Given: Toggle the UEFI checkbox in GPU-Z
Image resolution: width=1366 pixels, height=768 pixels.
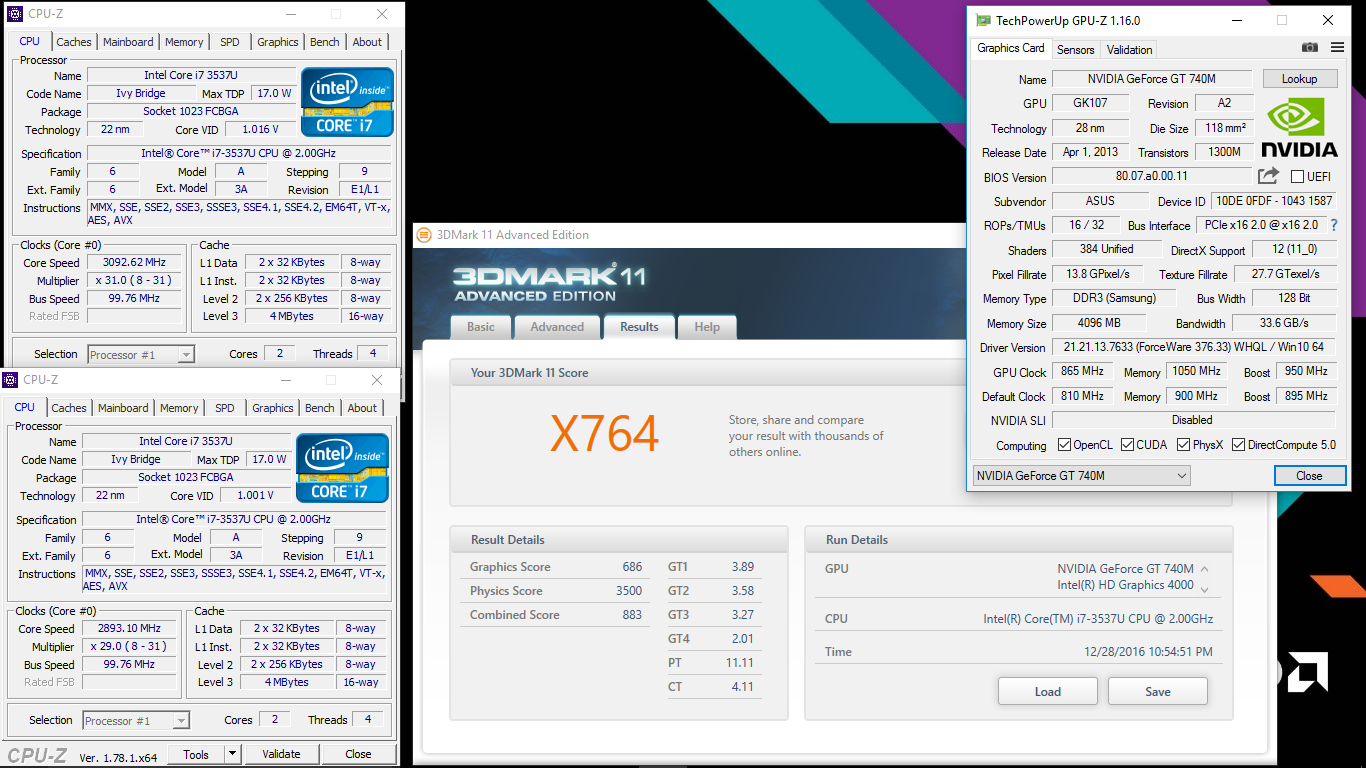Looking at the screenshot, I should 1297,177.
